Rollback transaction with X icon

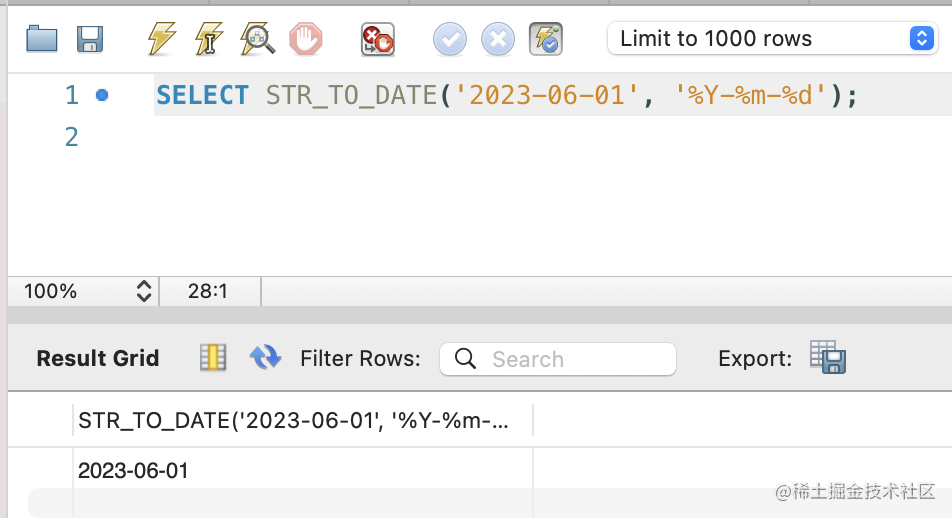click(498, 39)
